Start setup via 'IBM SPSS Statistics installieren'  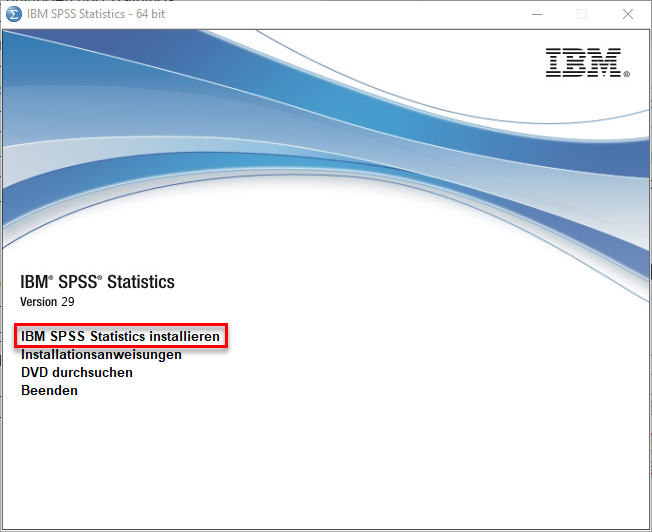point(120,337)
